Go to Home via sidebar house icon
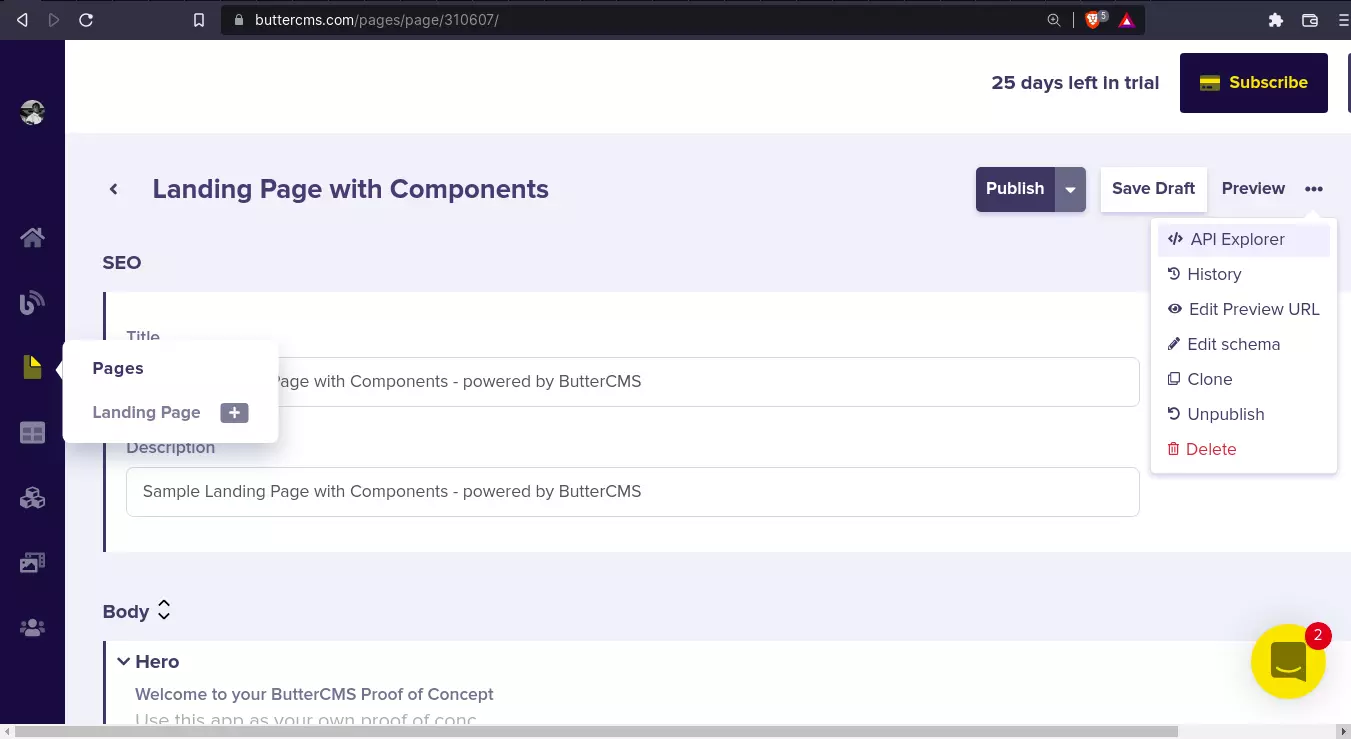Screen dimensions: 1351x739 (x=32, y=237)
